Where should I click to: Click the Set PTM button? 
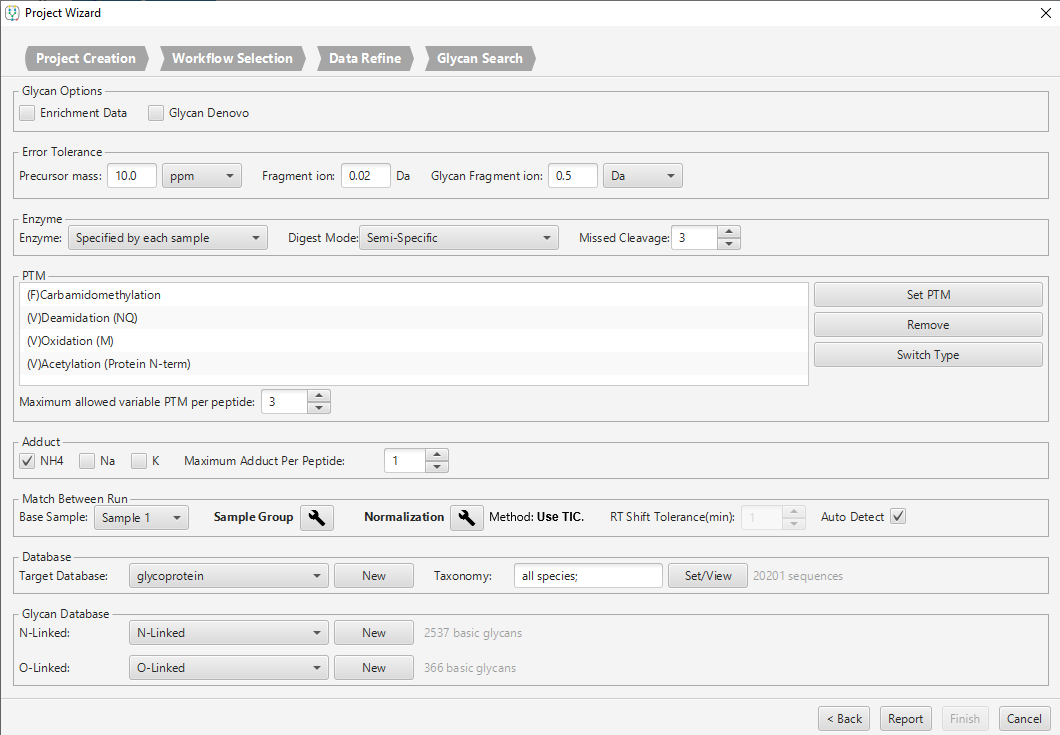click(x=928, y=295)
